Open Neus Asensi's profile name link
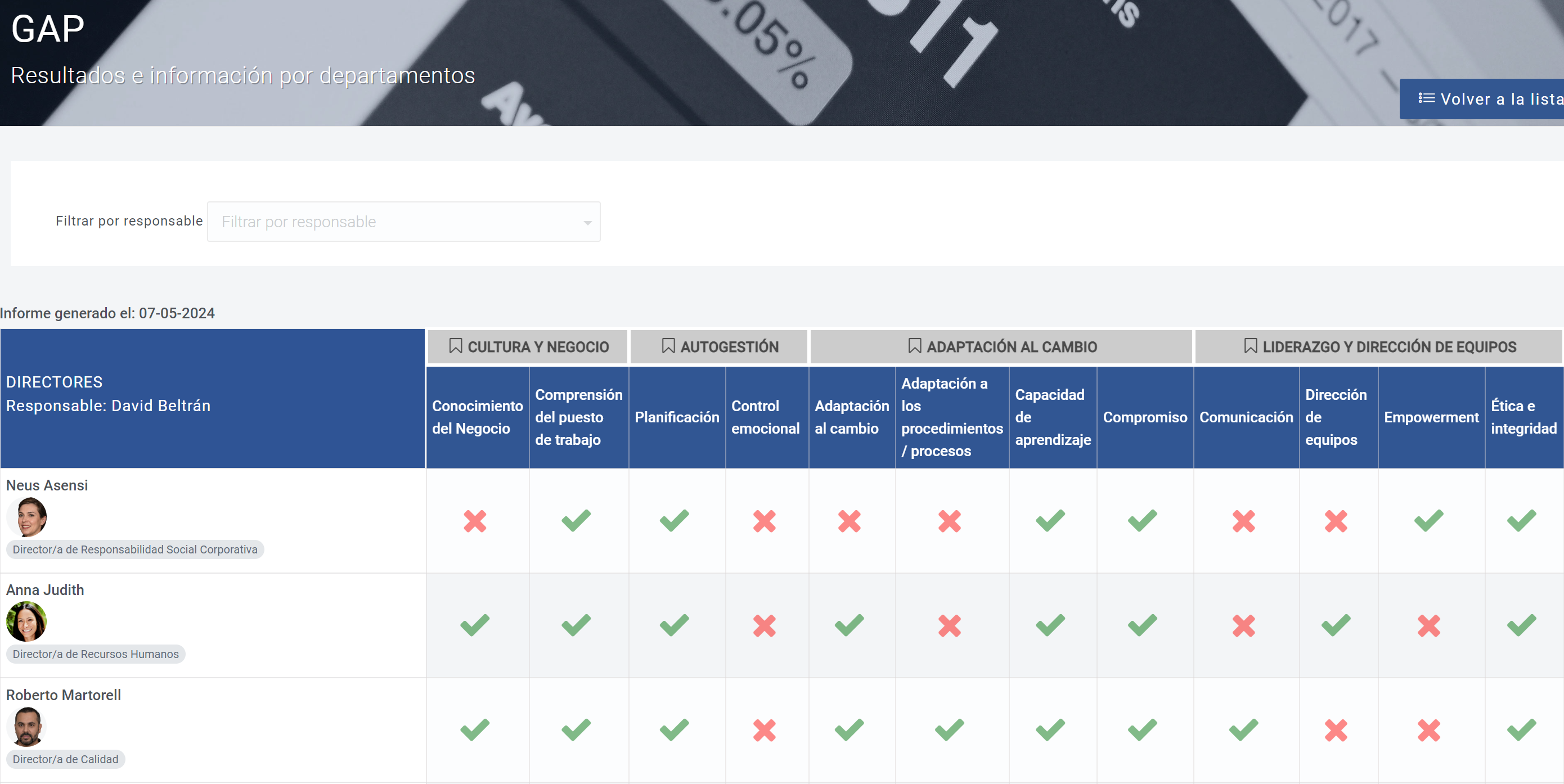The image size is (1564, 784). coord(47,485)
